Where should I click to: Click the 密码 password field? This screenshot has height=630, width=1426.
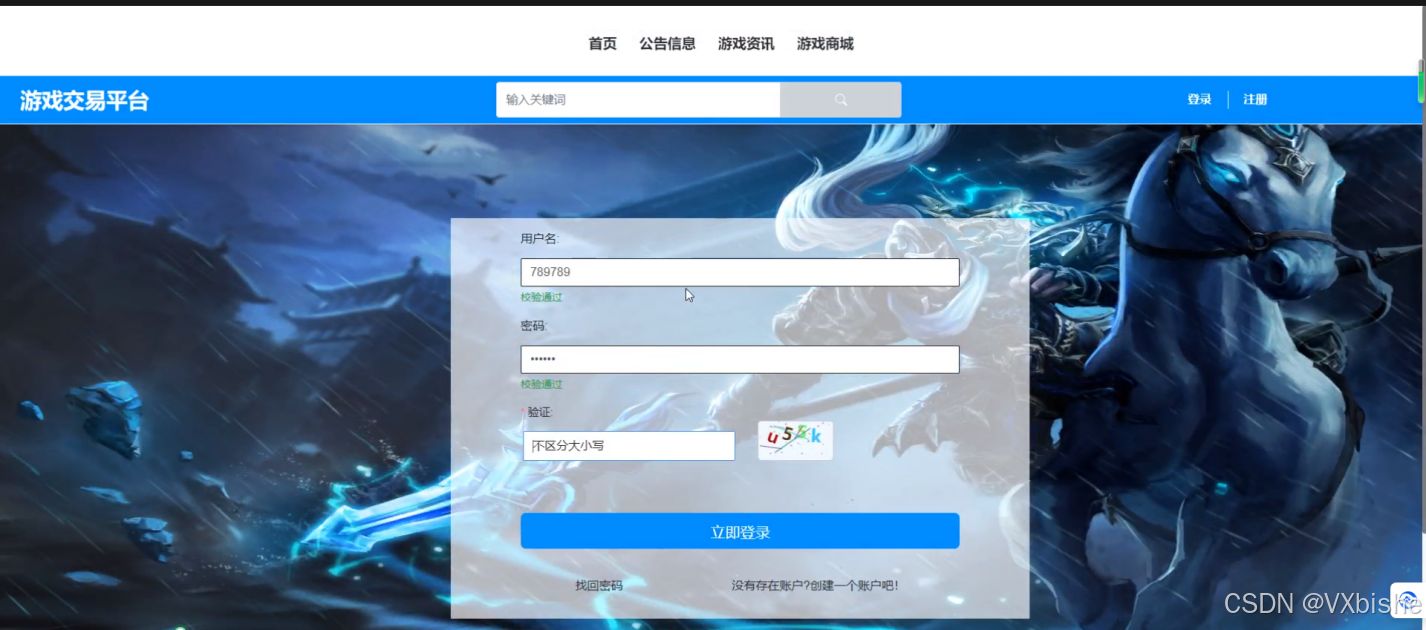740,360
